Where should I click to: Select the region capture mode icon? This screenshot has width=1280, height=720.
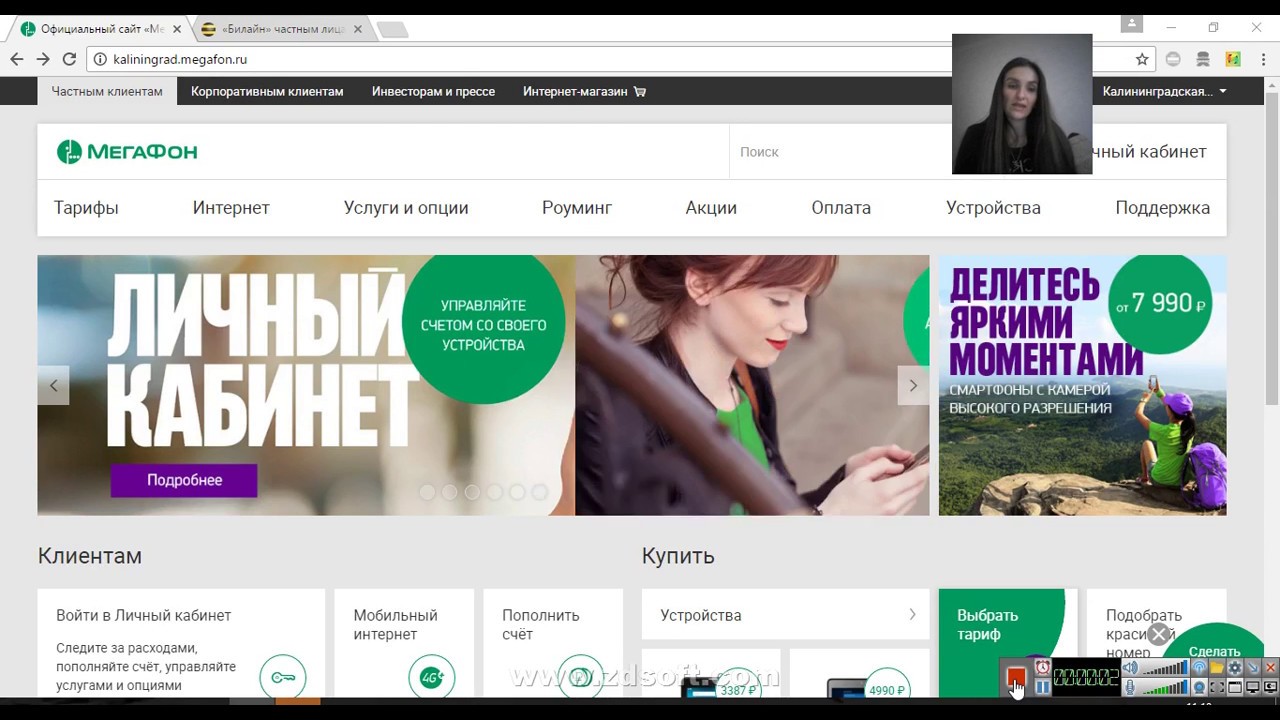tap(1217, 687)
